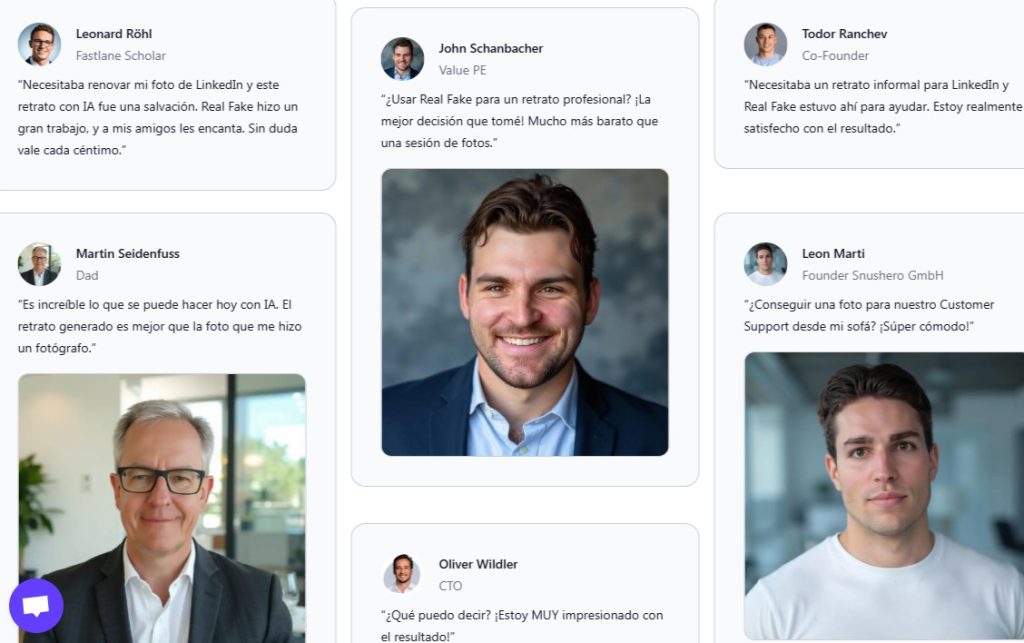1024x643 pixels.
Task: Click Todor Ranchev's round avatar
Action: click(765, 44)
